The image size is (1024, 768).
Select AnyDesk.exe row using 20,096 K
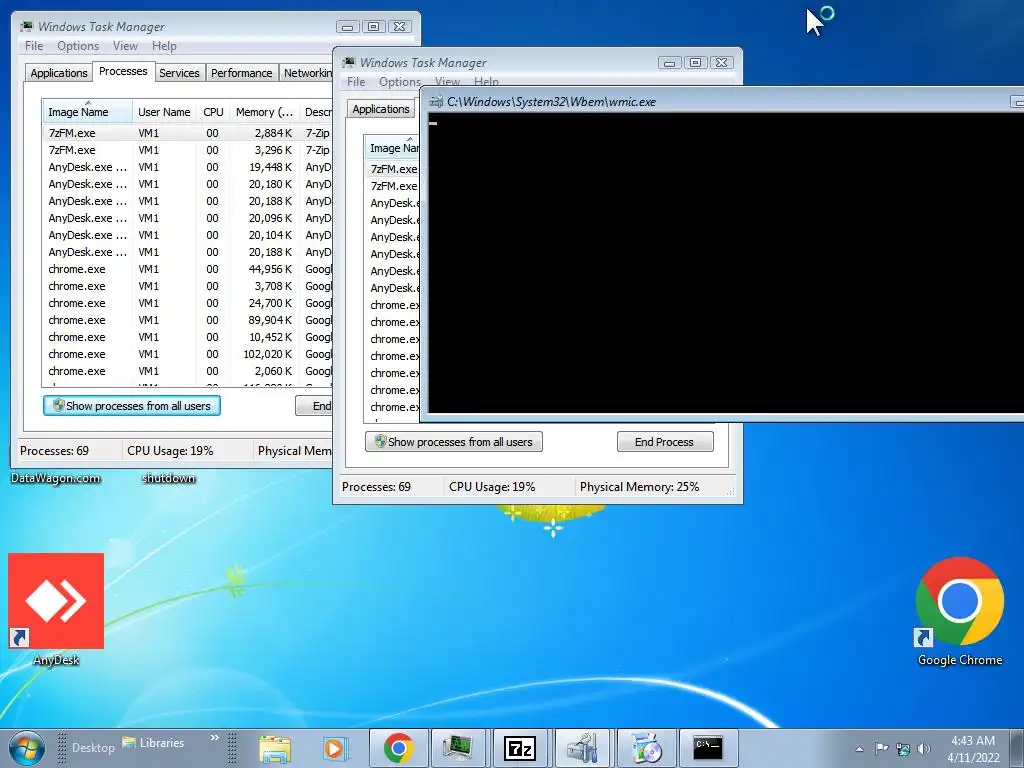pos(187,217)
